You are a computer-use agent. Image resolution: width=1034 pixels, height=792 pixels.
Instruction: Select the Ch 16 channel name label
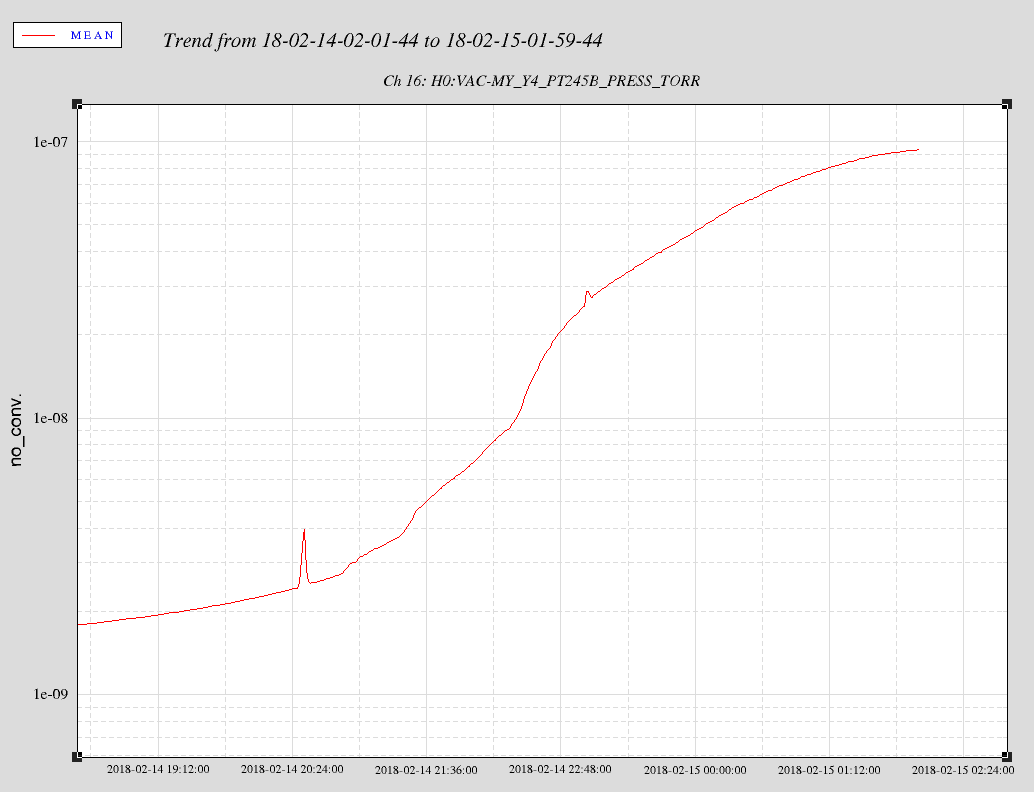coord(541,81)
